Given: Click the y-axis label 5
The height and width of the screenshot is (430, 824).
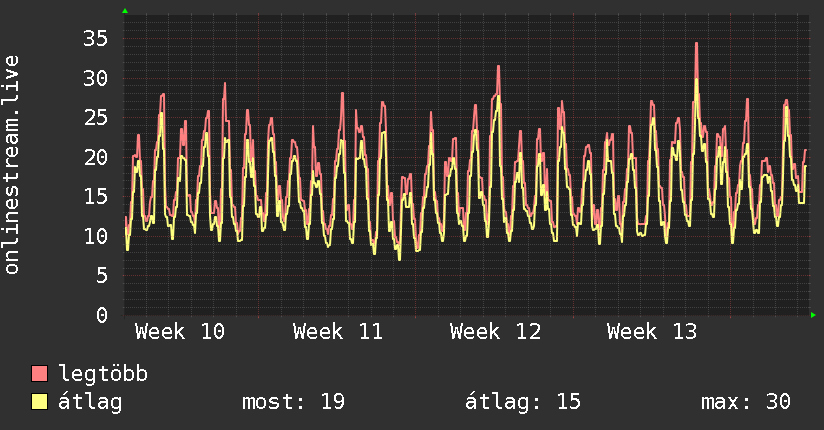Looking at the screenshot, I should click(x=102, y=275).
